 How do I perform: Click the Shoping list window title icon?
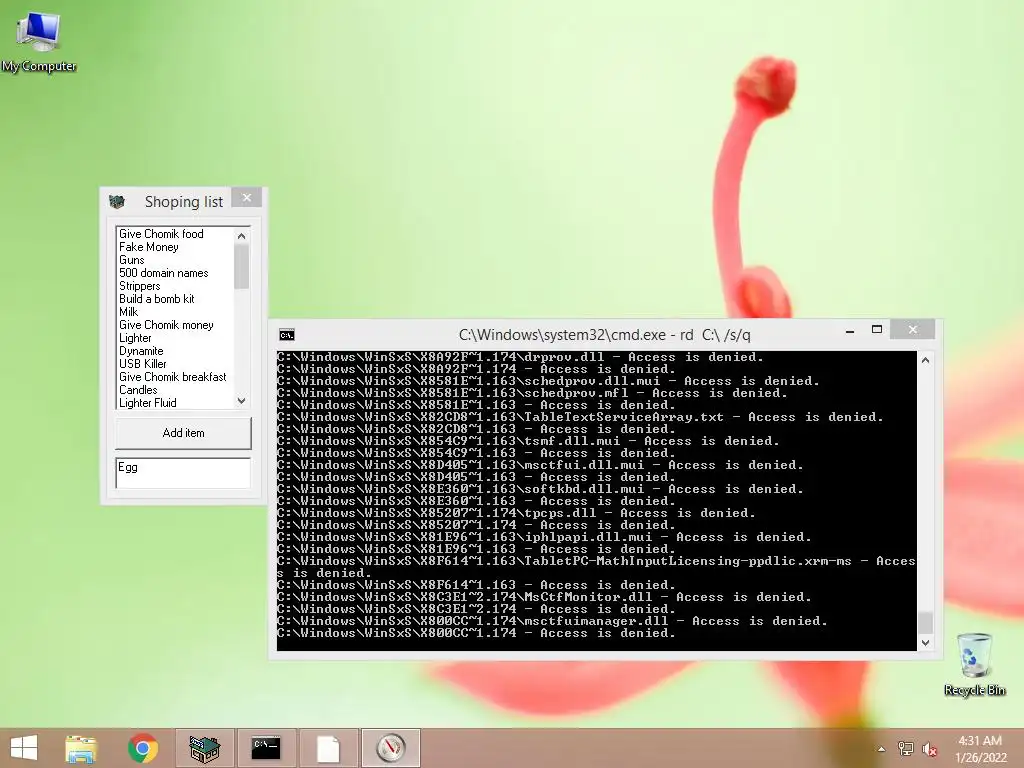[117, 202]
